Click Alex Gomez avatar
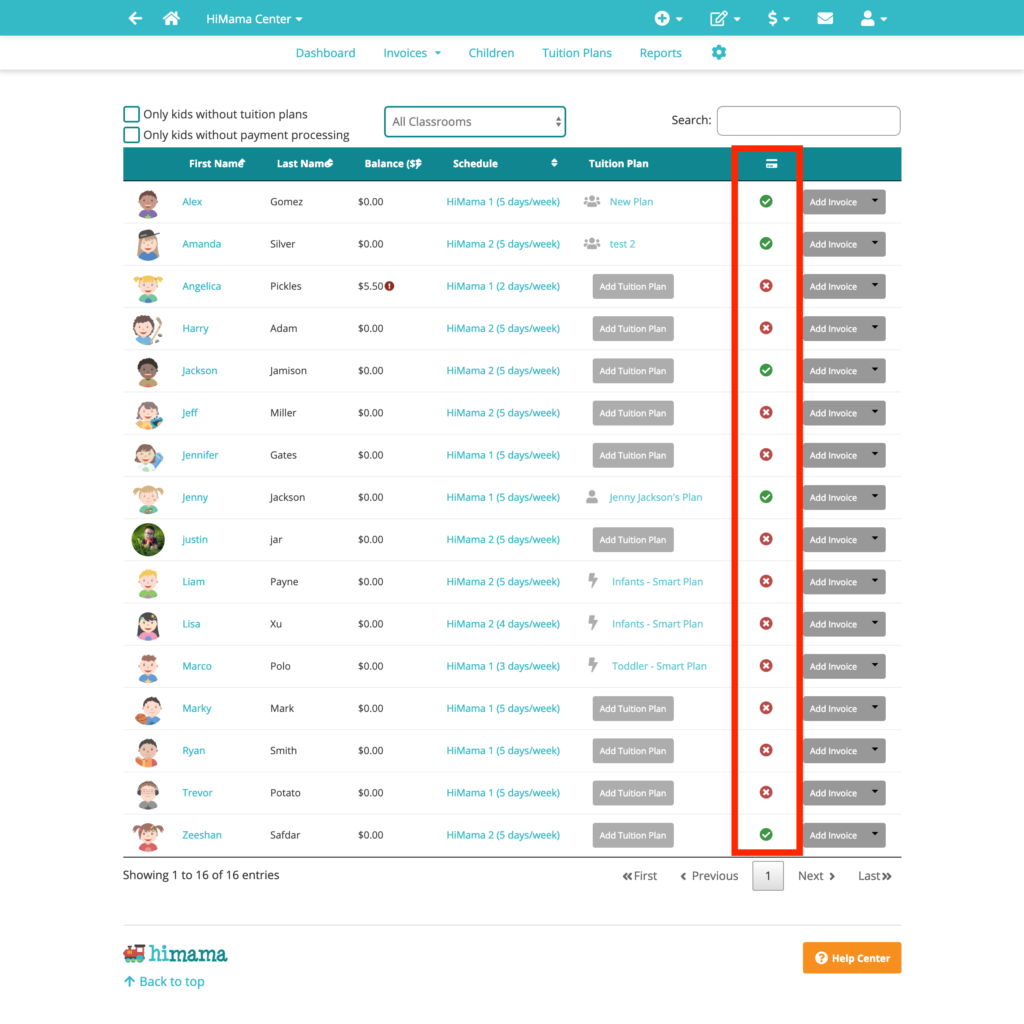Image resolution: width=1024 pixels, height=1024 pixels. [148, 203]
